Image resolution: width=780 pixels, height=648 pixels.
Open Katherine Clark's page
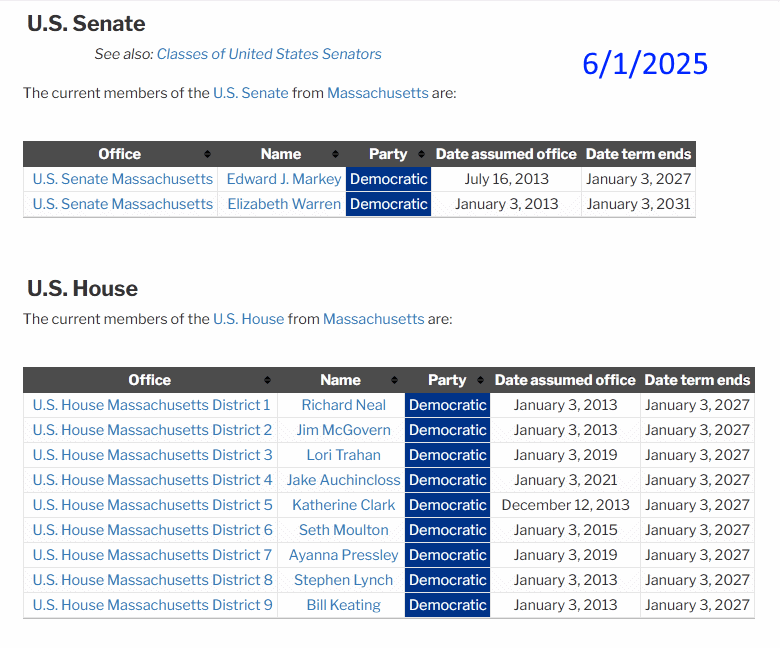coord(344,505)
